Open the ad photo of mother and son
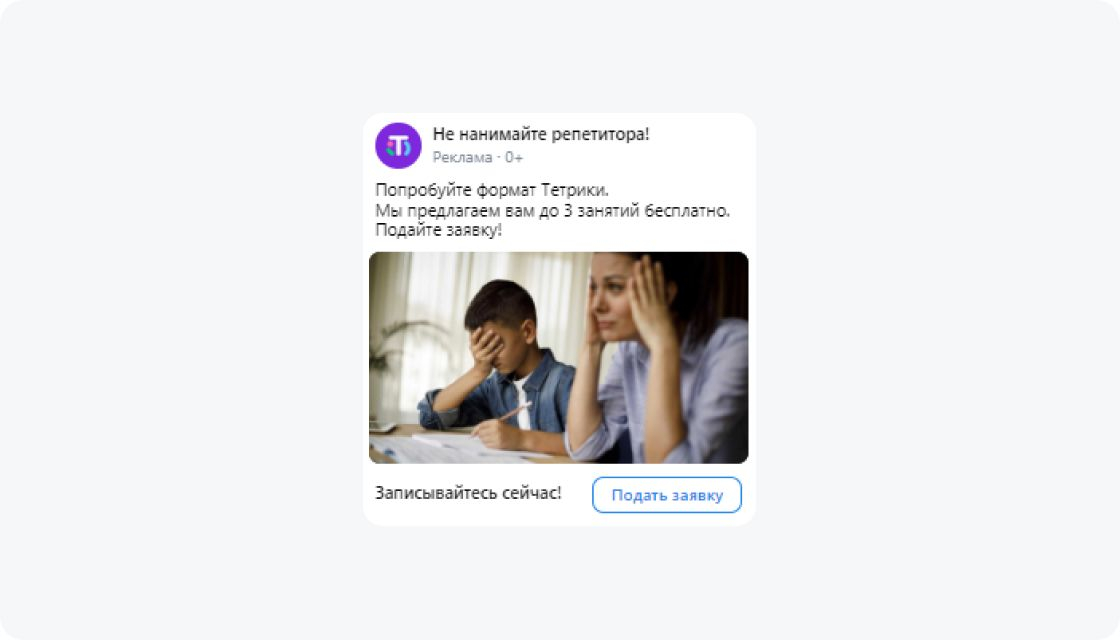Viewport: 1120px width, 640px height. [559, 358]
